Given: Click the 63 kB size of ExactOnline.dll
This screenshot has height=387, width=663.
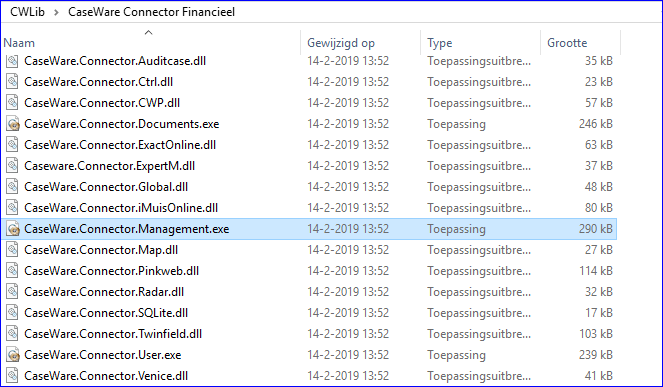Looking at the screenshot, I should [x=599, y=145].
